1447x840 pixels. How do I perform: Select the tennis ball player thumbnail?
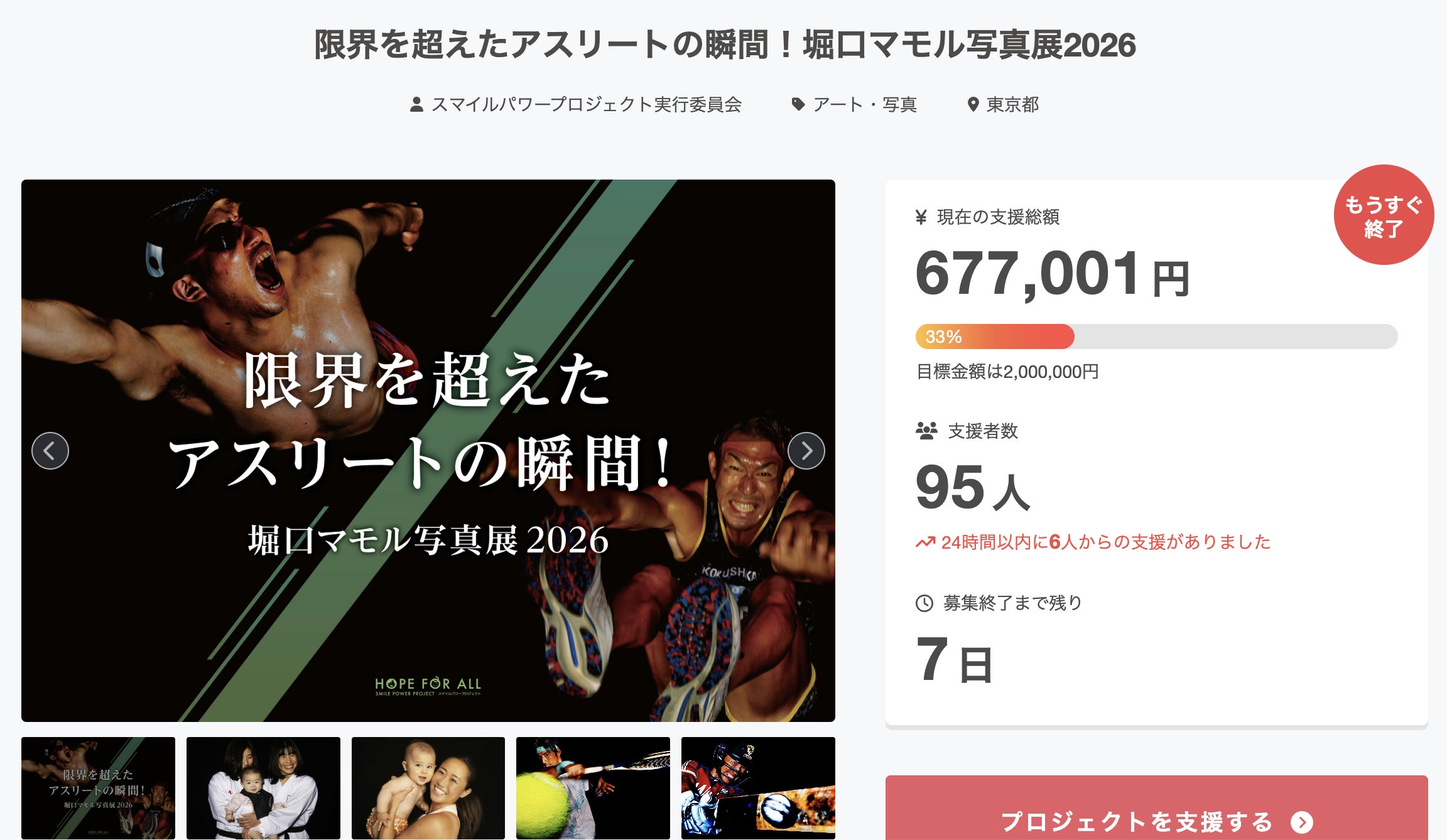(593, 788)
